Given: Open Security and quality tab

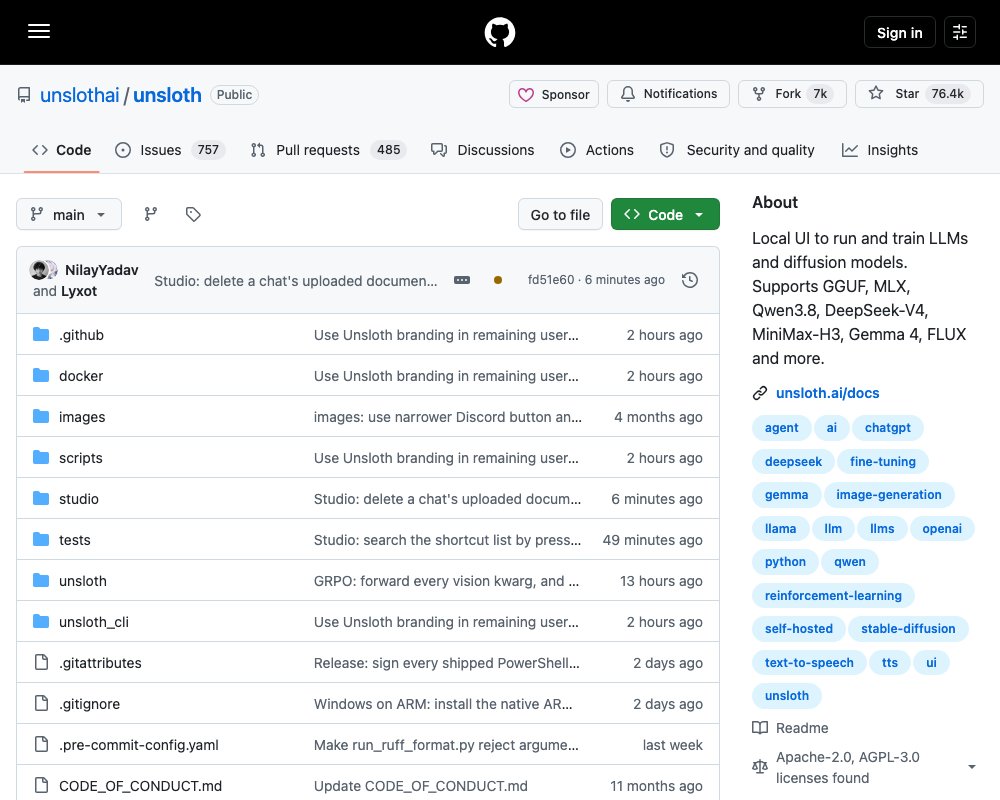Looking at the screenshot, I should (x=737, y=150).
